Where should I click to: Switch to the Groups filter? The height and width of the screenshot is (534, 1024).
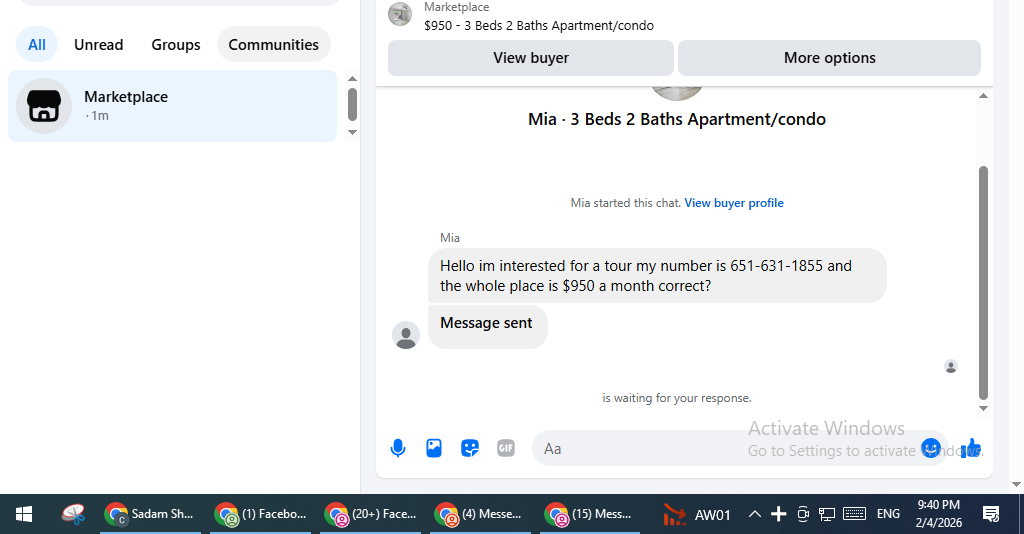point(176,44)
